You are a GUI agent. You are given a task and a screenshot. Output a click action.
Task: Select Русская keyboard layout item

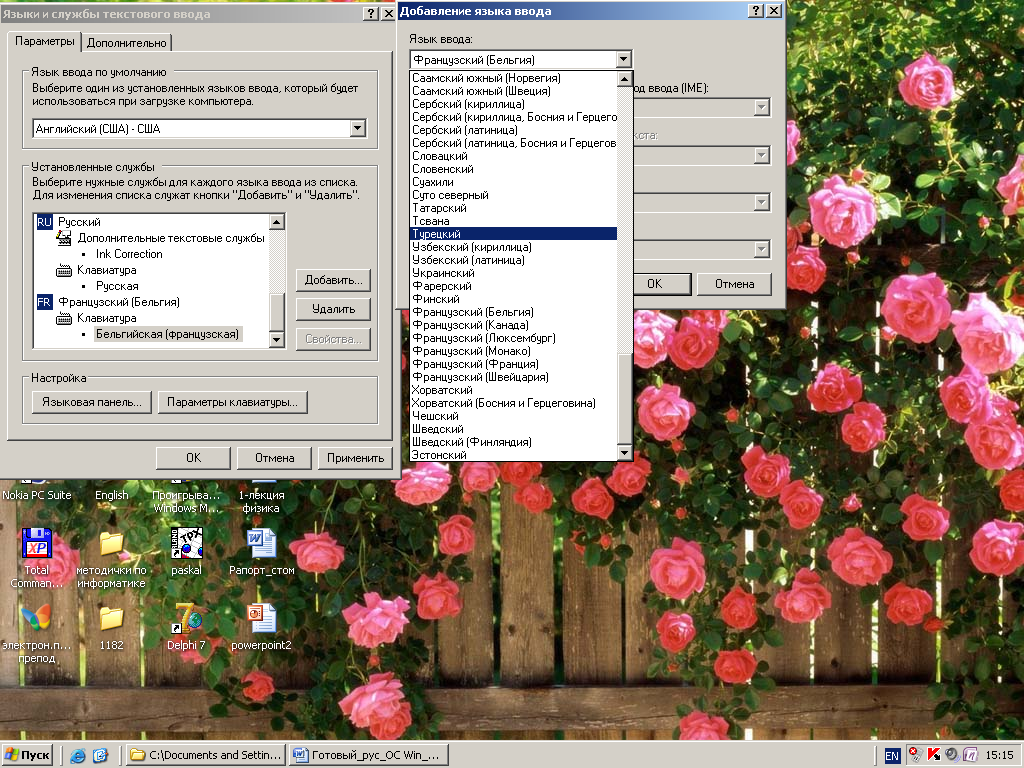pyautogui.click(x=117, y=286)
